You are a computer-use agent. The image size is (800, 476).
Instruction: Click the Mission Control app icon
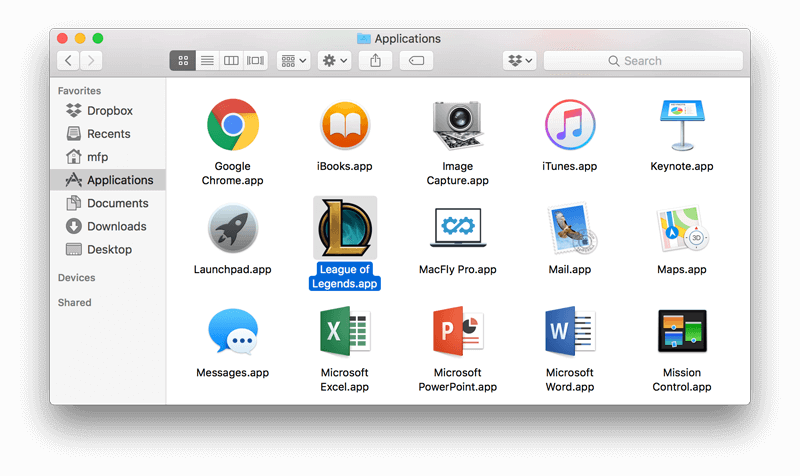tap(682, 333)
